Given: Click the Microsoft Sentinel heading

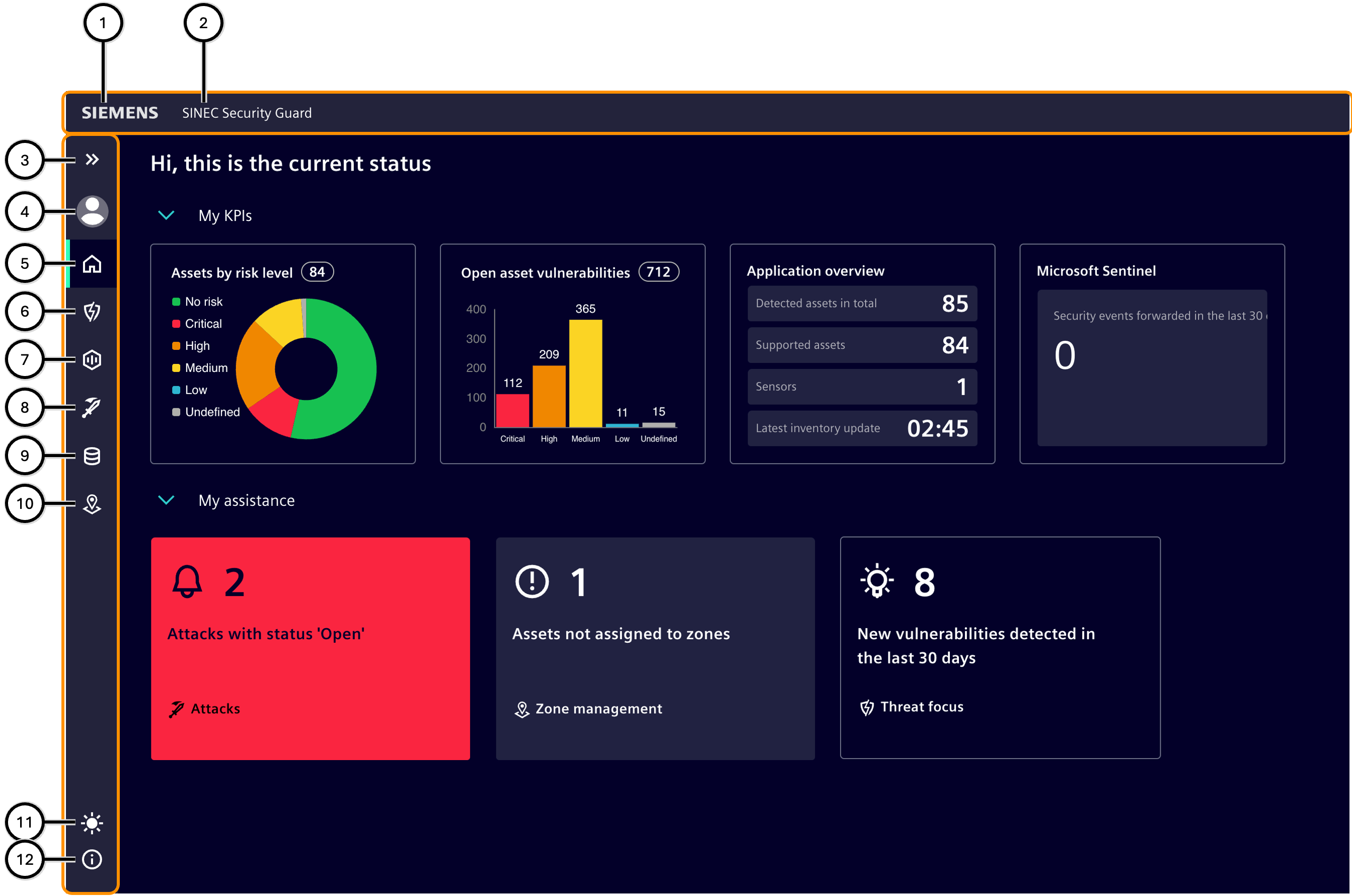Looking at the screenshot, I should click(x=1096, y=271).
